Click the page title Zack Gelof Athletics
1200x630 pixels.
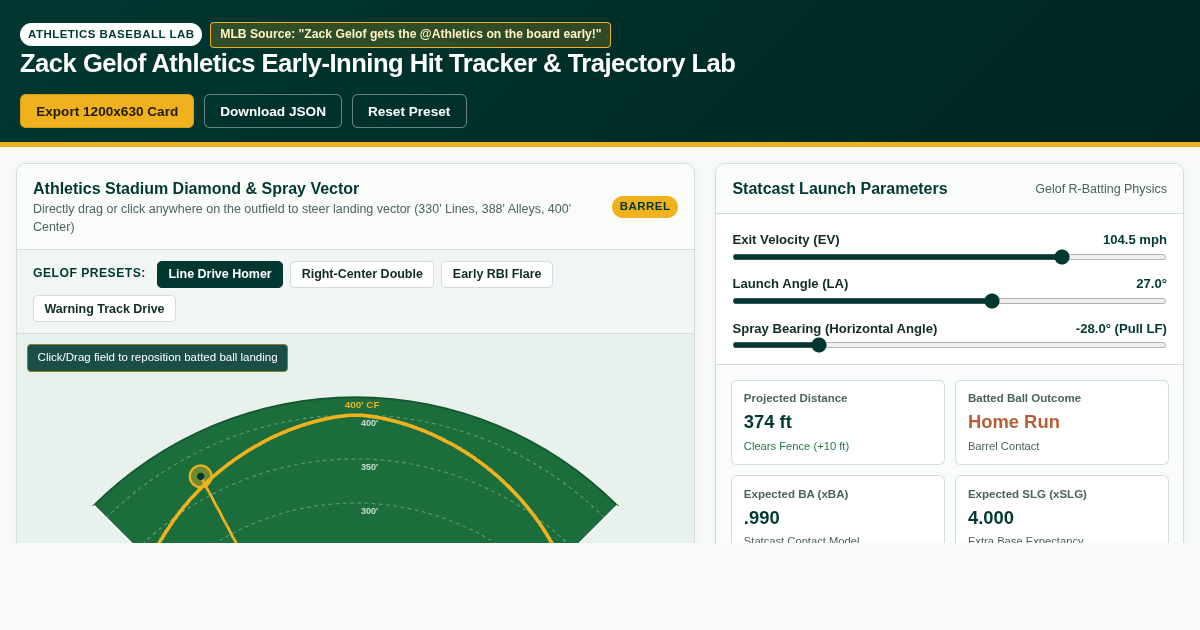coord(377,63)
